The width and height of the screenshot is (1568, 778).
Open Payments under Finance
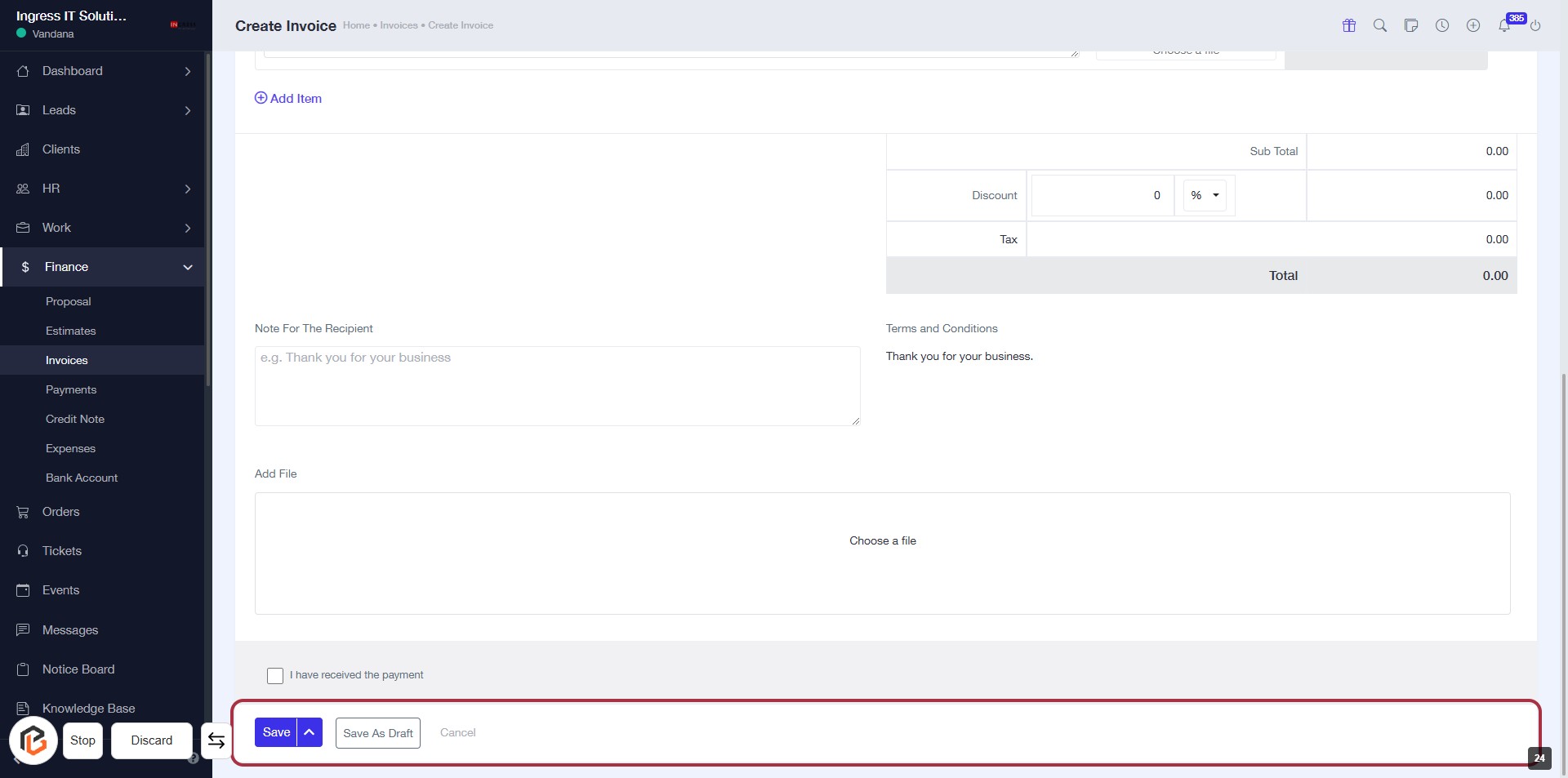click(71, 389)
